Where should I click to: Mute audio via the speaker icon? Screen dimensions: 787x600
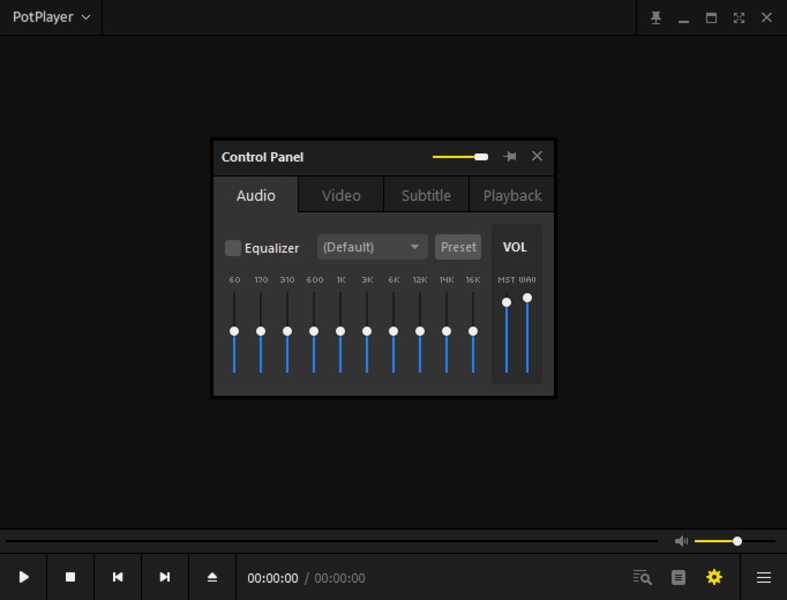pyautogui.click(x=681, y=541)
